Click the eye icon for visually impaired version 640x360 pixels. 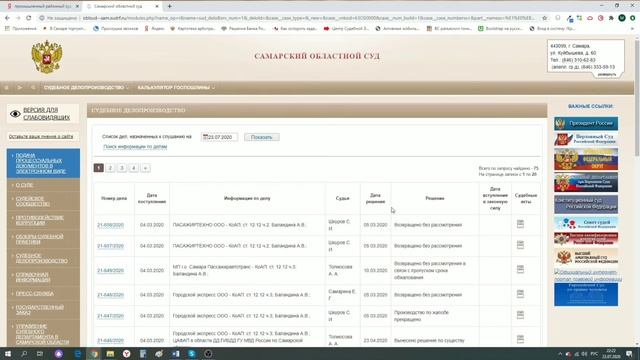(15, 113)
